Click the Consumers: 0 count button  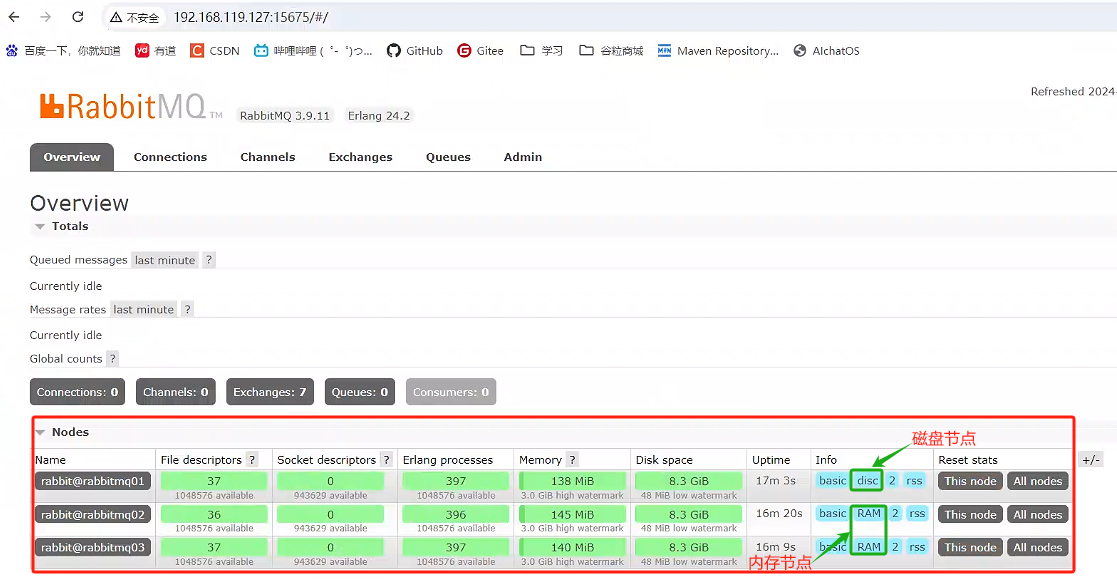[x=451, y=392]
